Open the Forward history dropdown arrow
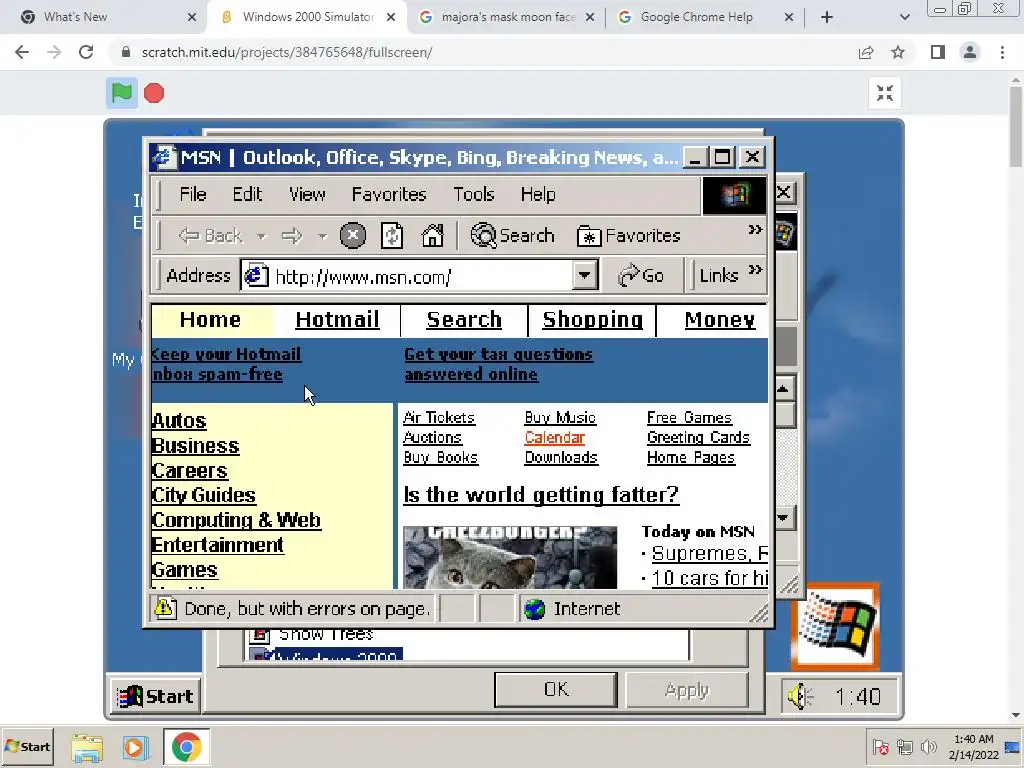The width and height of the screenshot is (1024, 768). (x=322, y=236)
